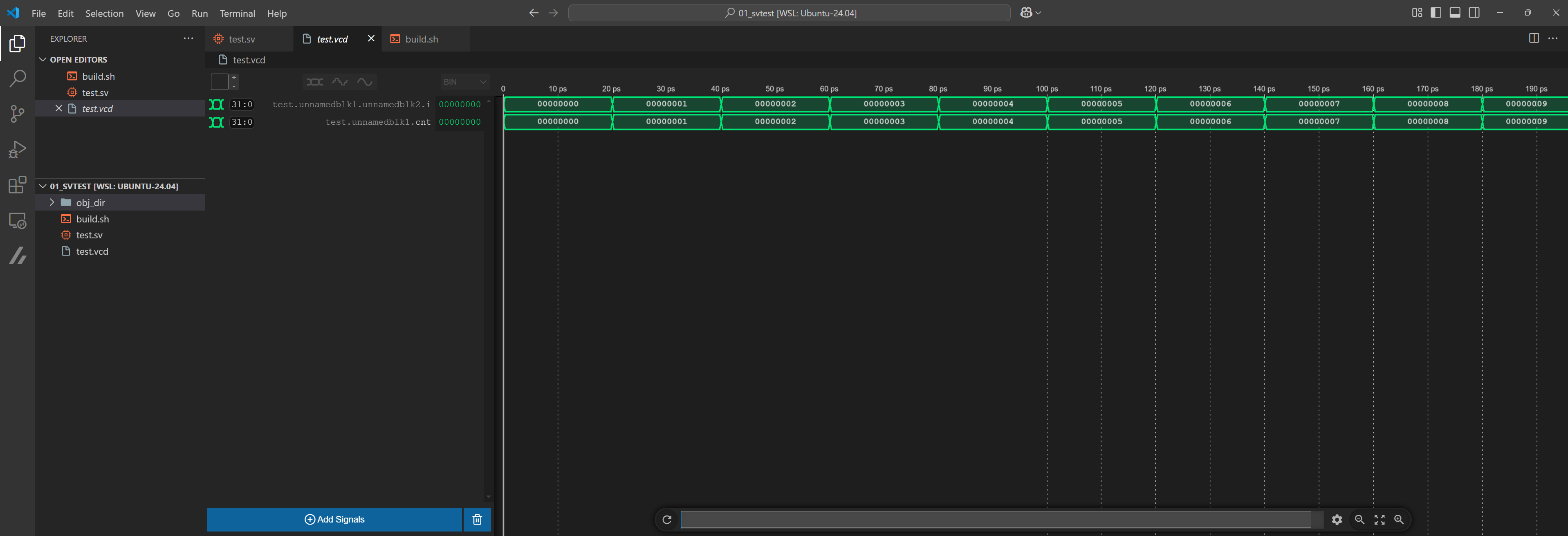This screenshot has width=1568, height=536.
Task: Click the reload waveform icon in bottom bar
Action: click(666, 520)
